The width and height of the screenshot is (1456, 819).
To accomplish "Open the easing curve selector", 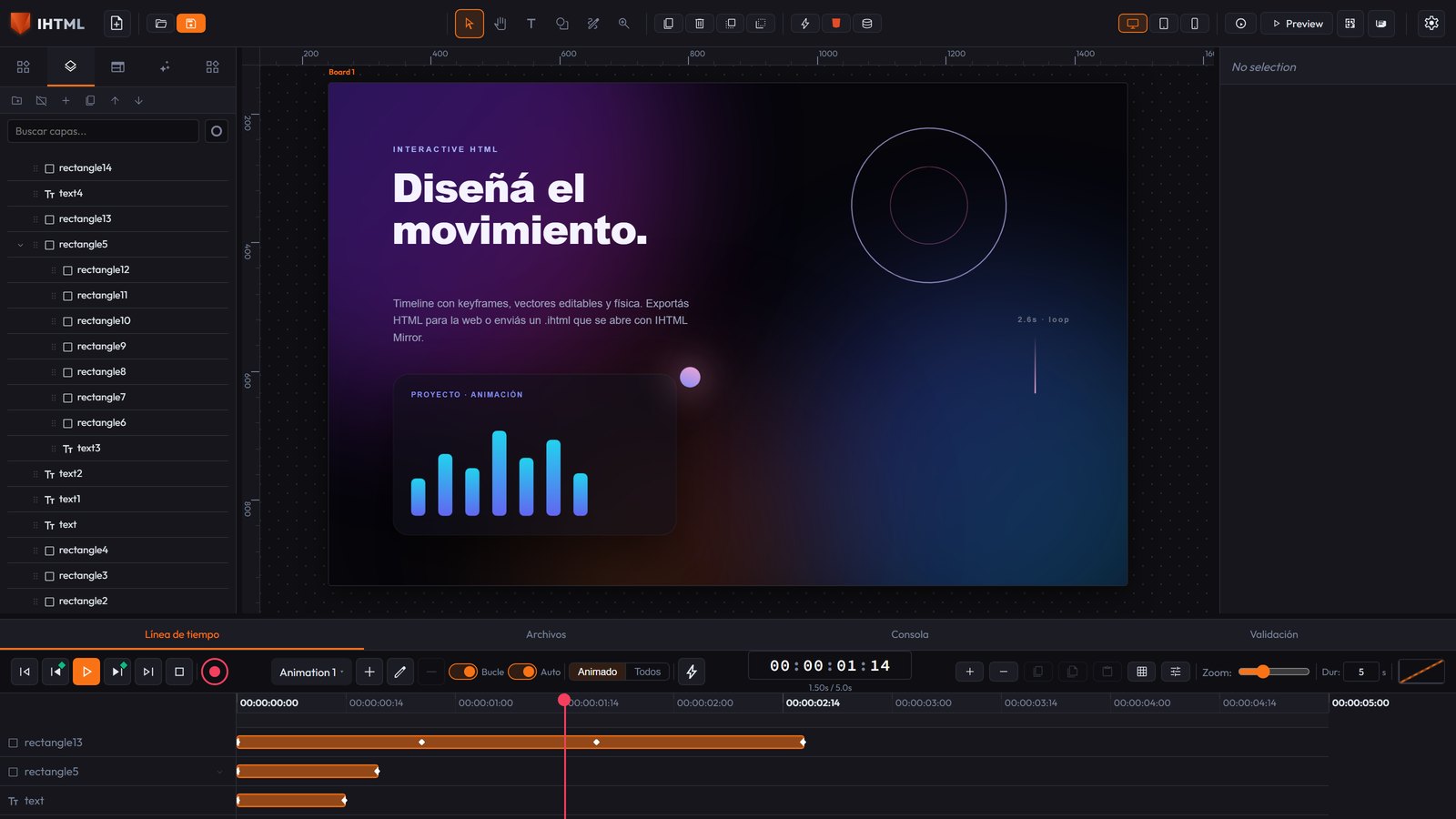I will tap(1421, 672).
